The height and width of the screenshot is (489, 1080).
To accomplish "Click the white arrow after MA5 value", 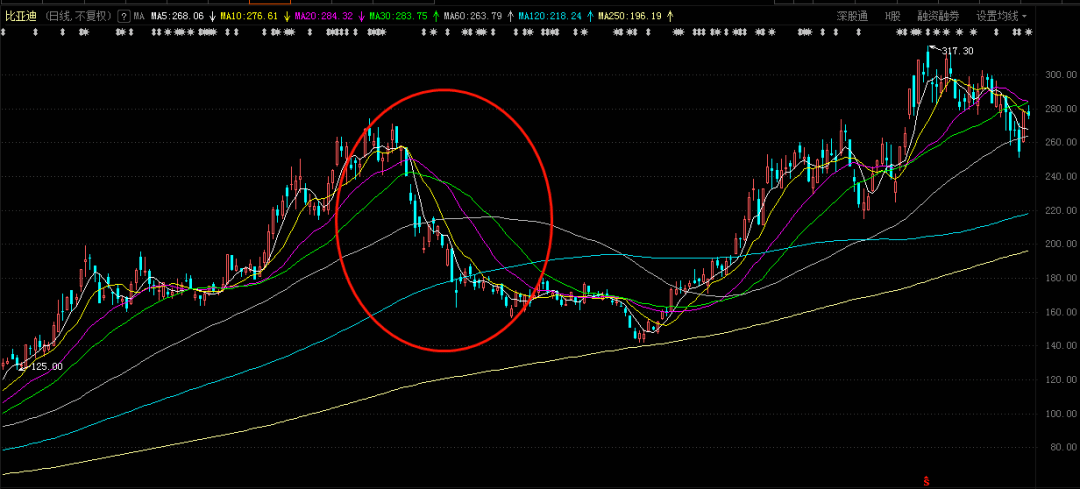I will tap(211, 16).
